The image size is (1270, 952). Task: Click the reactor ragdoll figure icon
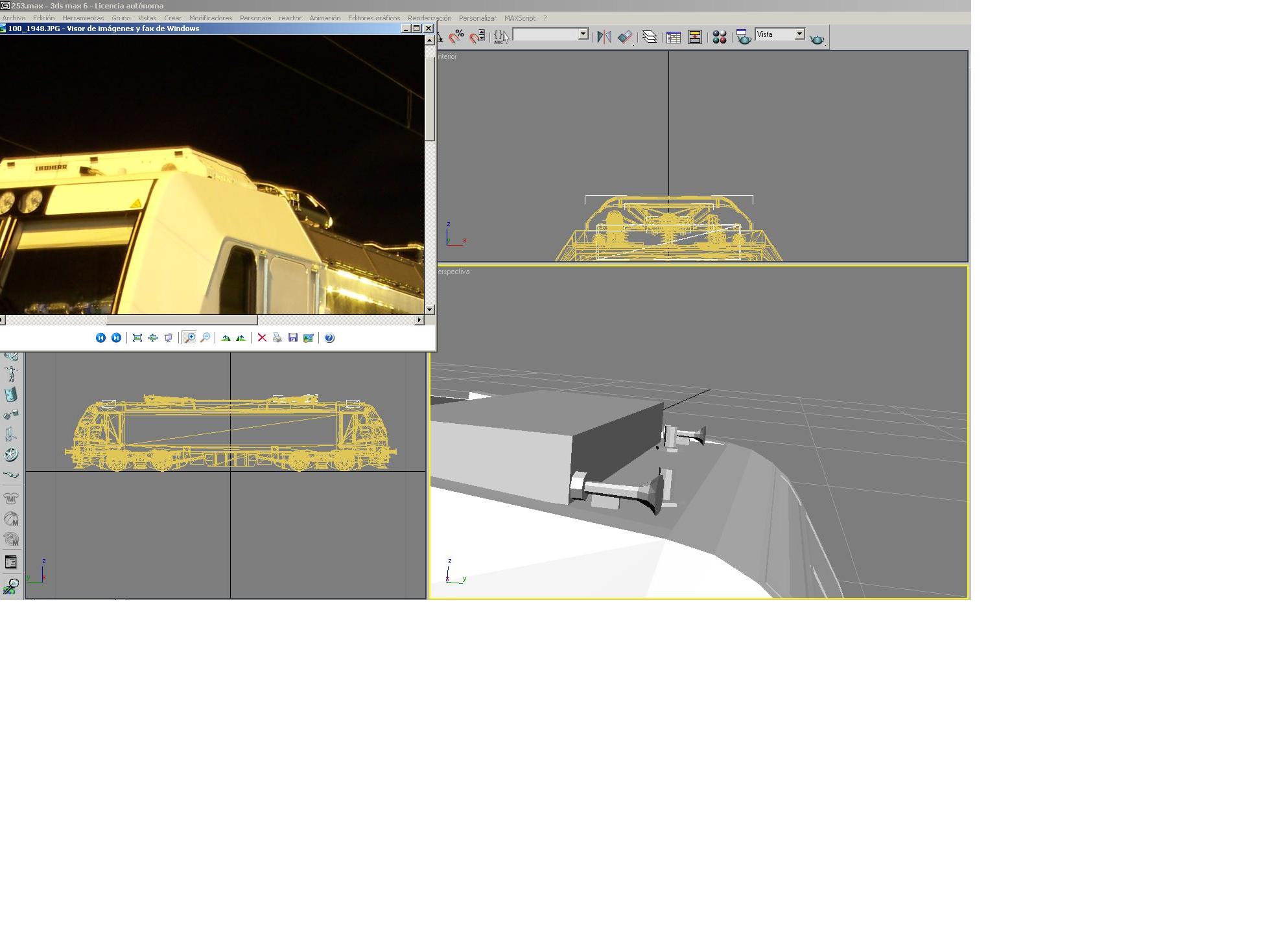click(x=11, y=373)
